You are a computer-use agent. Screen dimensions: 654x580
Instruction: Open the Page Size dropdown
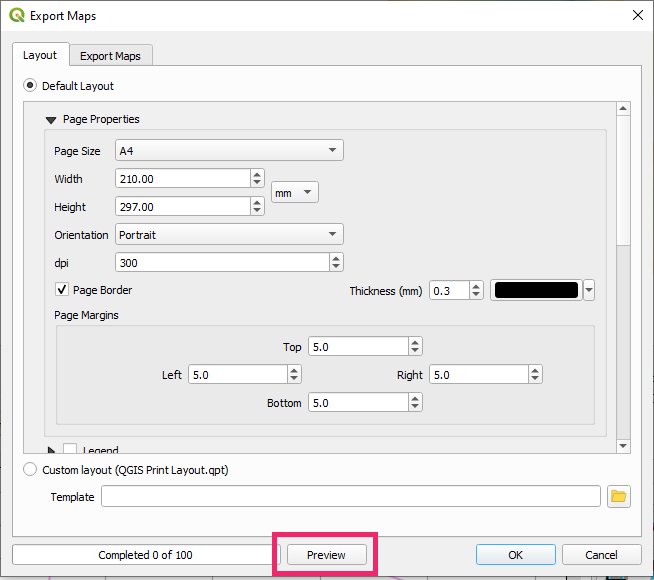point(229,151)
